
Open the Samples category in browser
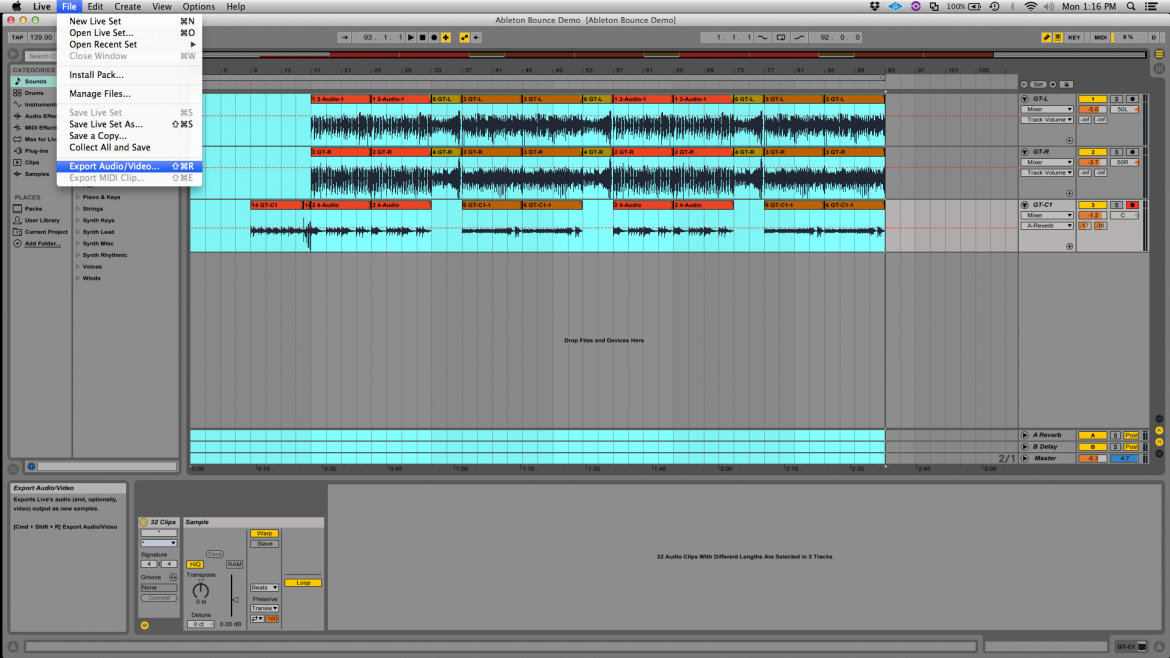[x=37, y=174]
